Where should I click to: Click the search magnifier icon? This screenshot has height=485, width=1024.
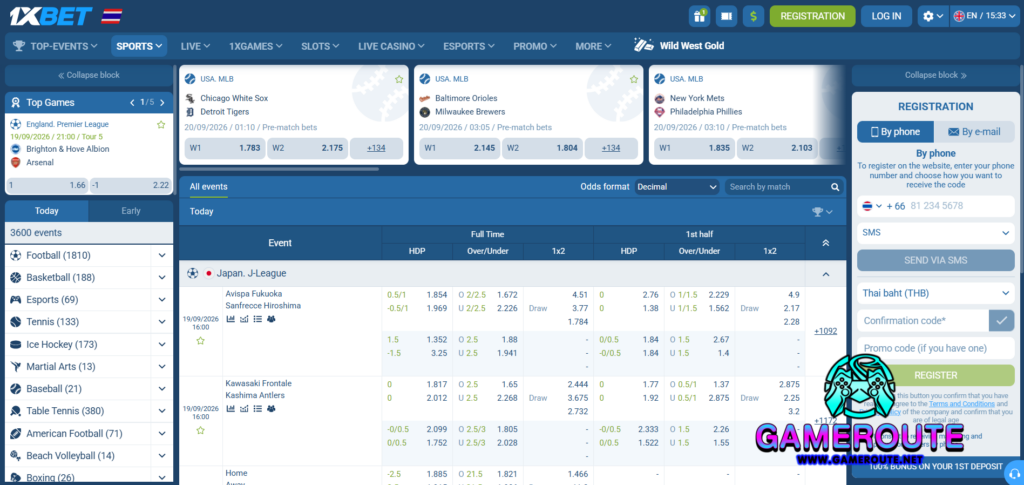835,187
